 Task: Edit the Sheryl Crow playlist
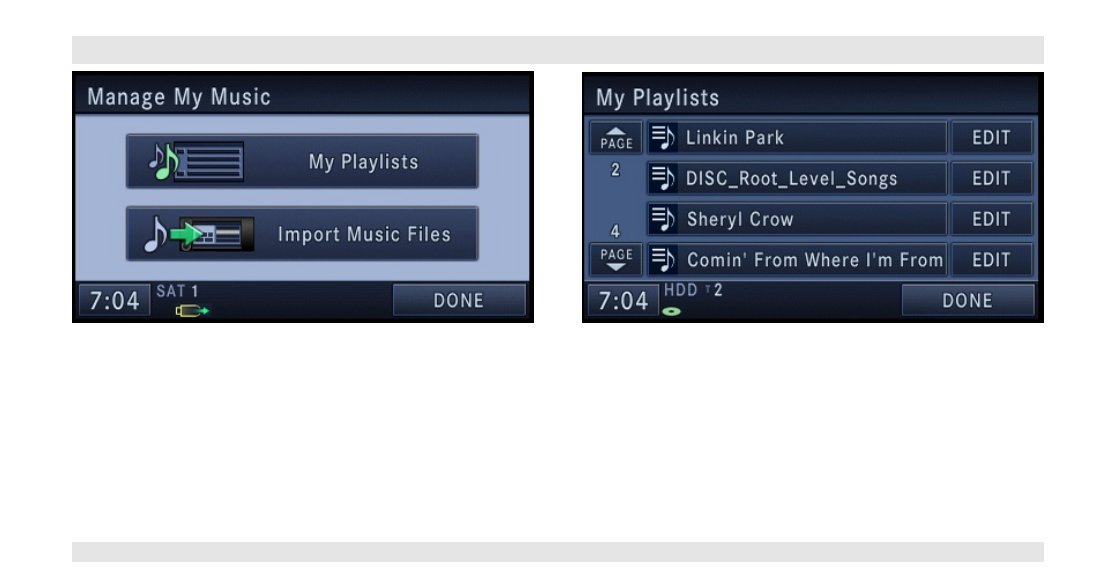pos(991,219)
